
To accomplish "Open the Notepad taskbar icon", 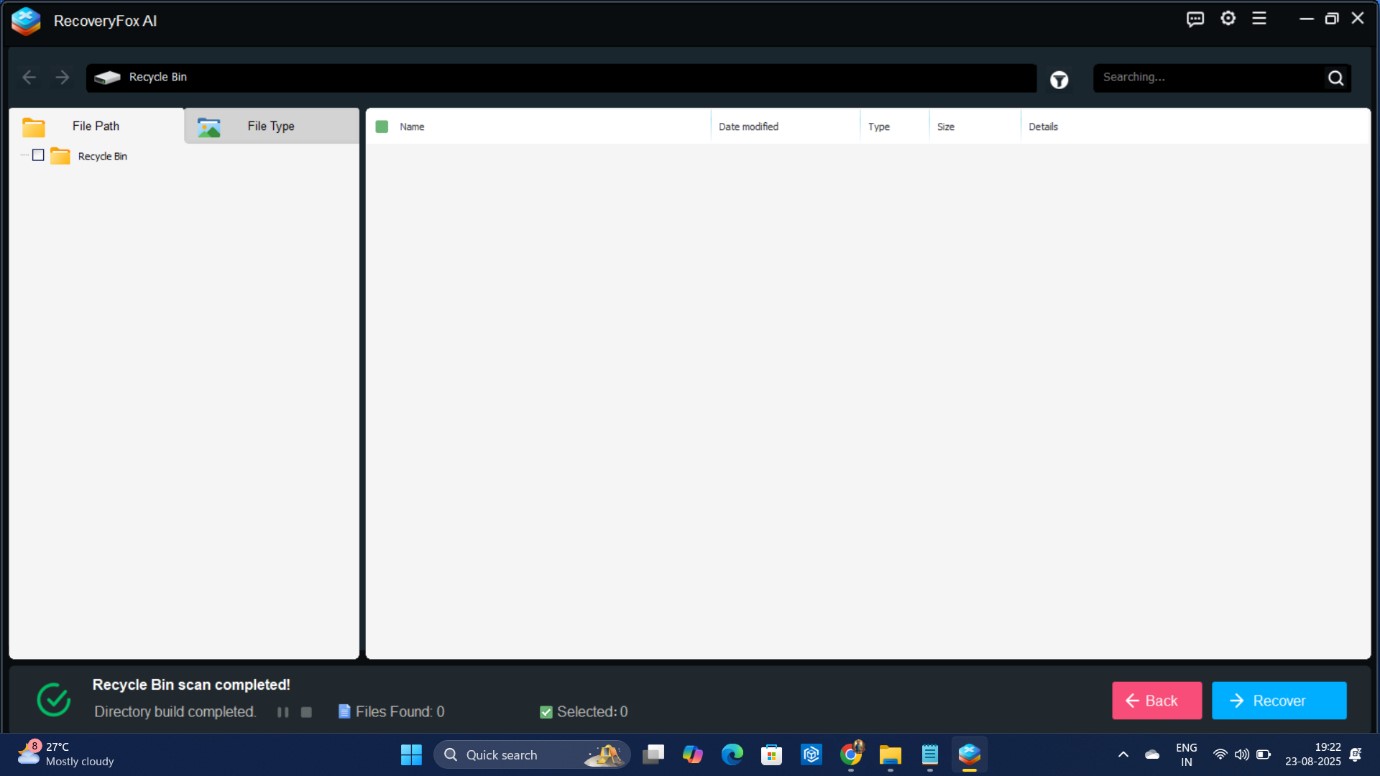I will click(x=930, y=755).
